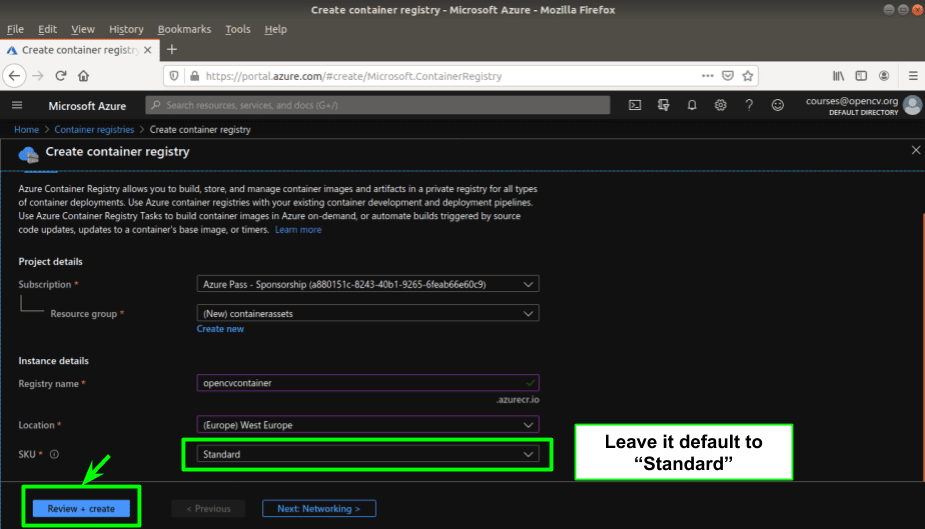This screenshot has height=529, width=925.
Task: Open the File menu
Action: pos(15,29)
